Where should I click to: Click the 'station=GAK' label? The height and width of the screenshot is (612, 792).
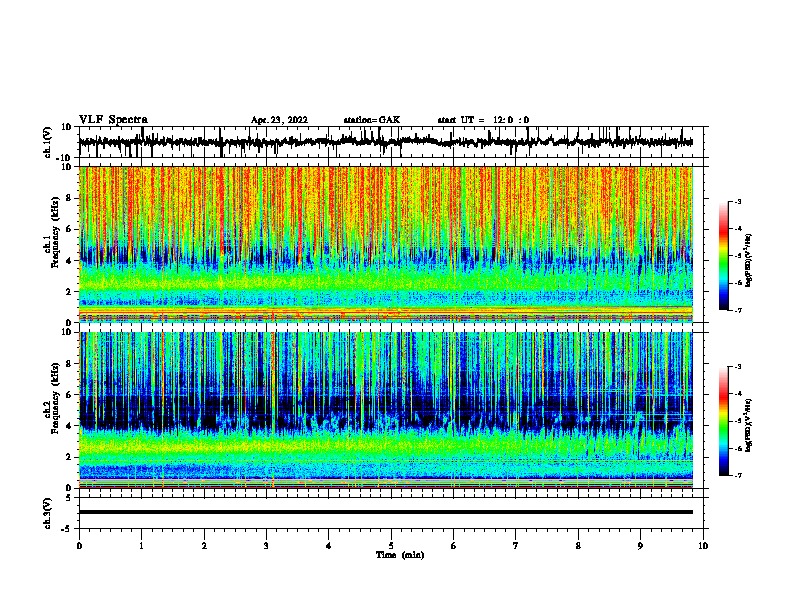pyautogui.click(x=372, y=120)
